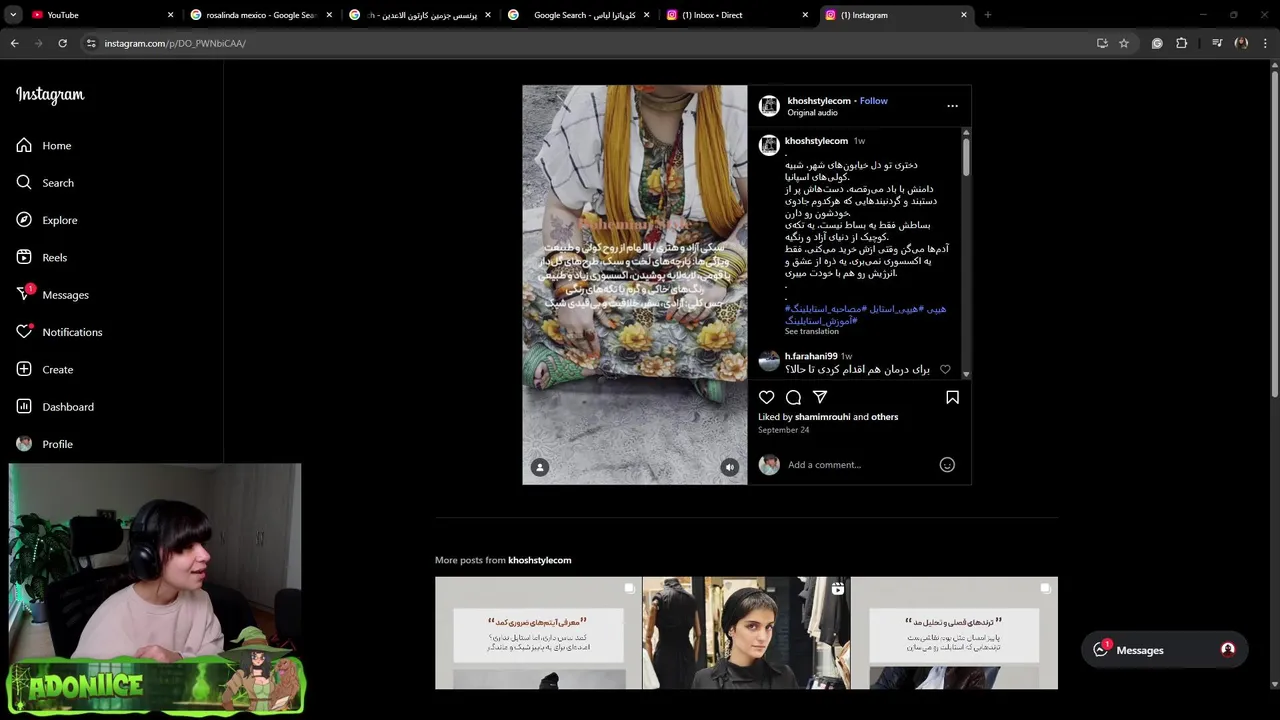Mute or unmute the video audio
This screenshot has width=1280, height=720.
pyautogui.click(x=730, y=467)
